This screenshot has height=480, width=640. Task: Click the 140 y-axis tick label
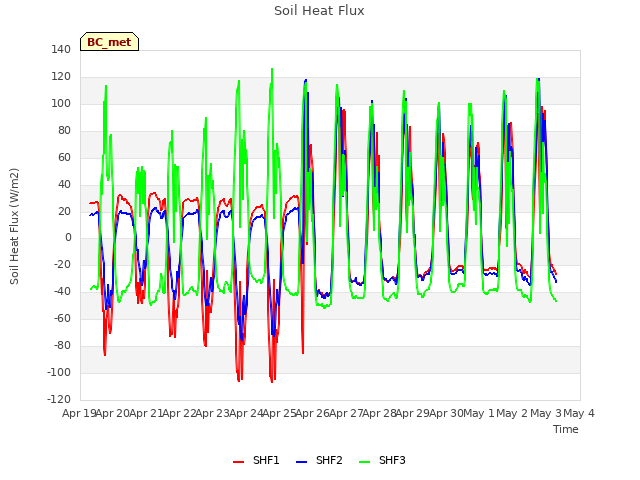[61, 49]
